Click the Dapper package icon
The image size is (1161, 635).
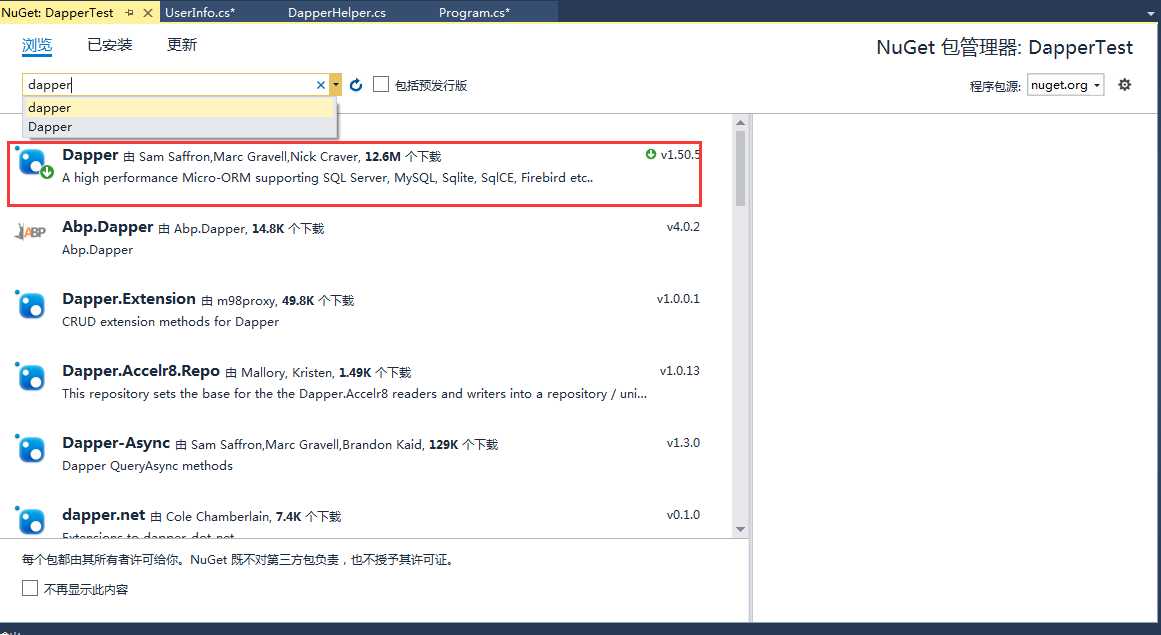click(x=33, y=163)
